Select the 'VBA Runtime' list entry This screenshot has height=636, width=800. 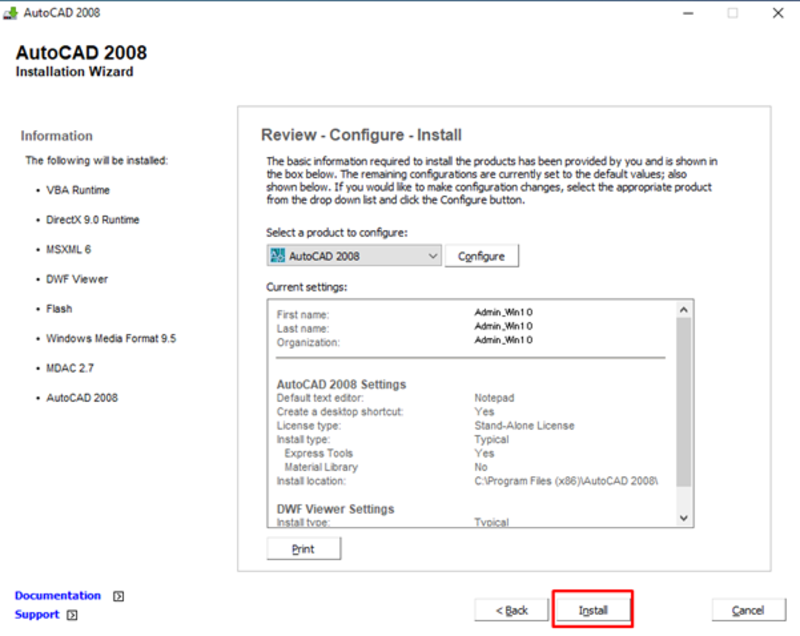[78, 190]
